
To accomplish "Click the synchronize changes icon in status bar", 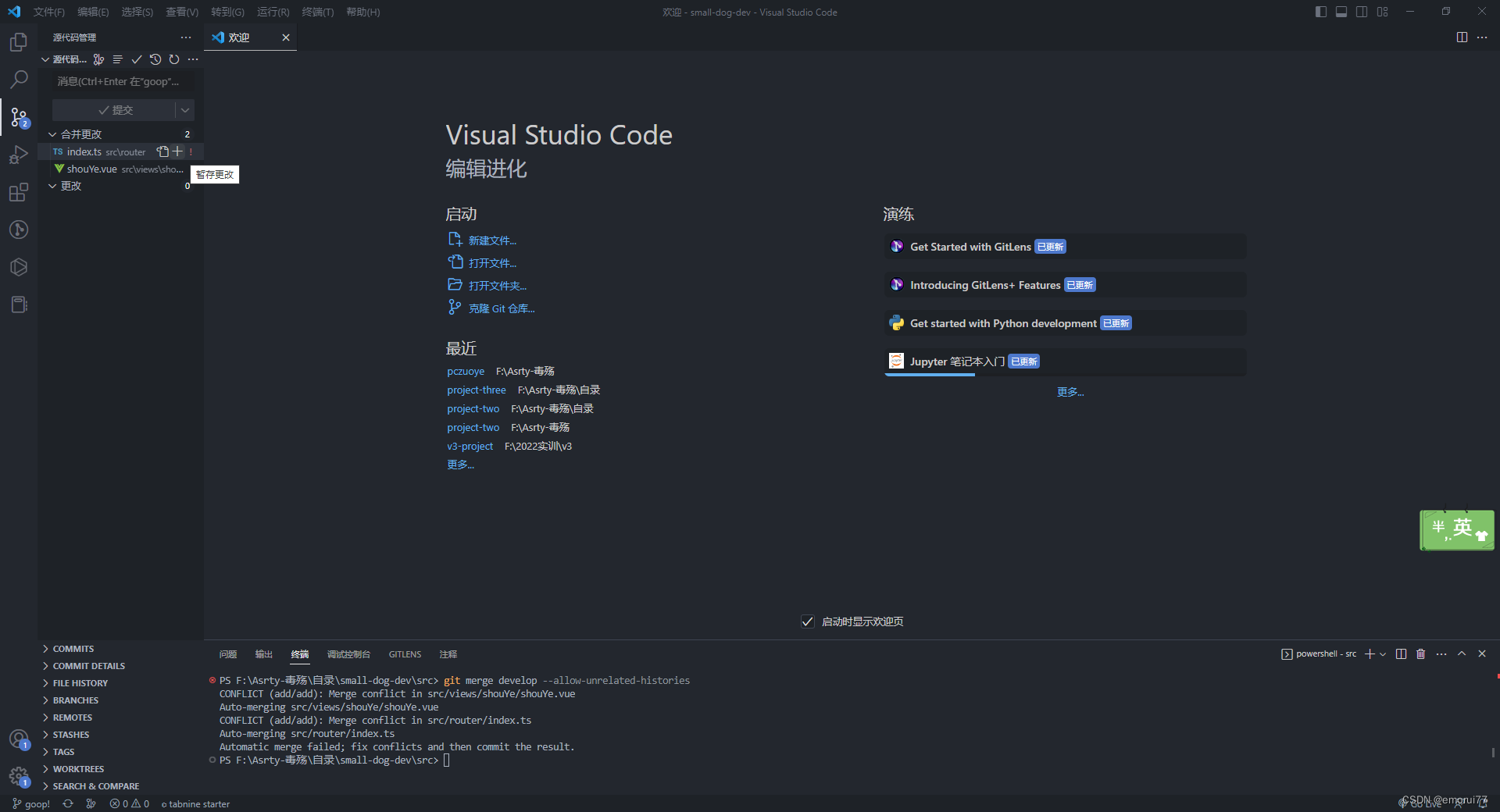I will tap(68, 803).
